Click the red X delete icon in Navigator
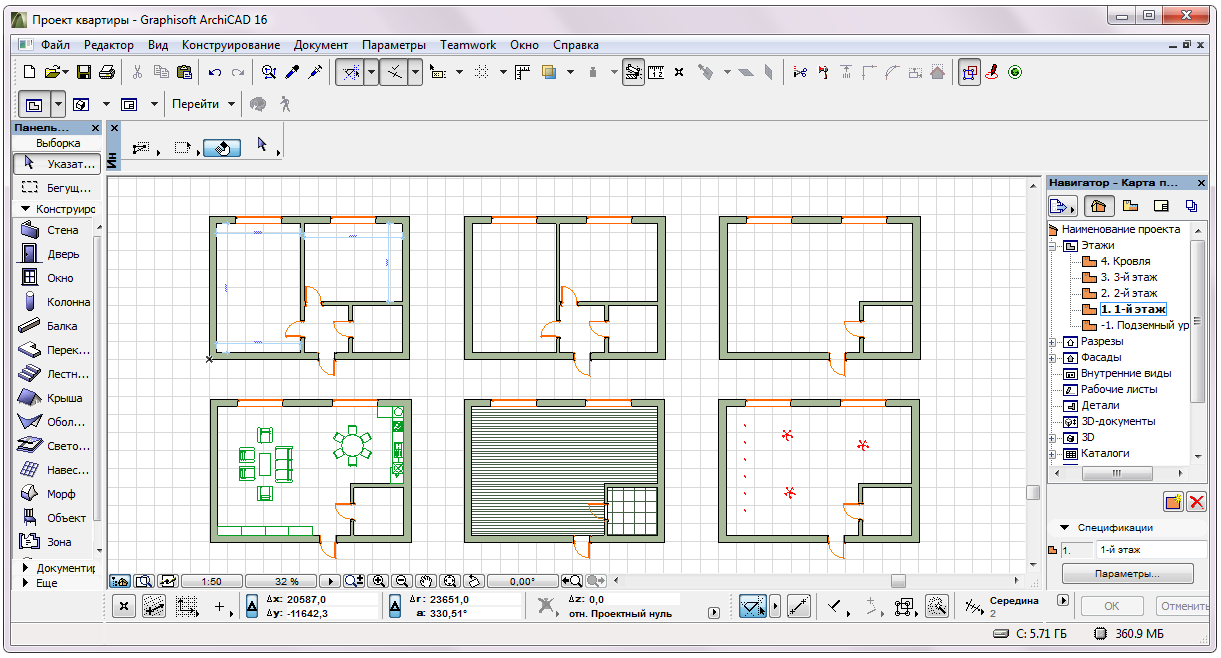This screenshot has height=658, width=1221. coord(1196,501)
